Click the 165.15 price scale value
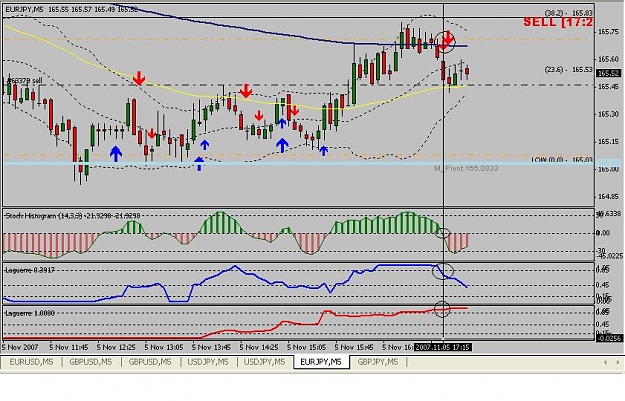The height and width of the screenshot is (401, 625). [x=608, y=142]
